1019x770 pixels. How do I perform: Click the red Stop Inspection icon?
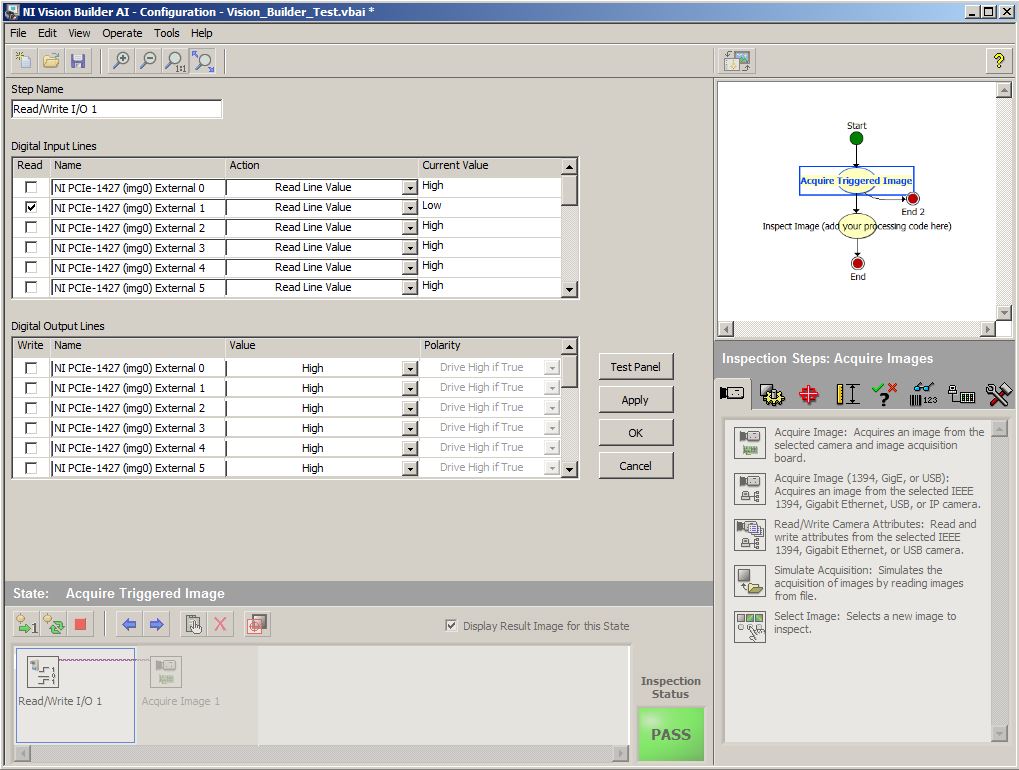pos(81,624)
